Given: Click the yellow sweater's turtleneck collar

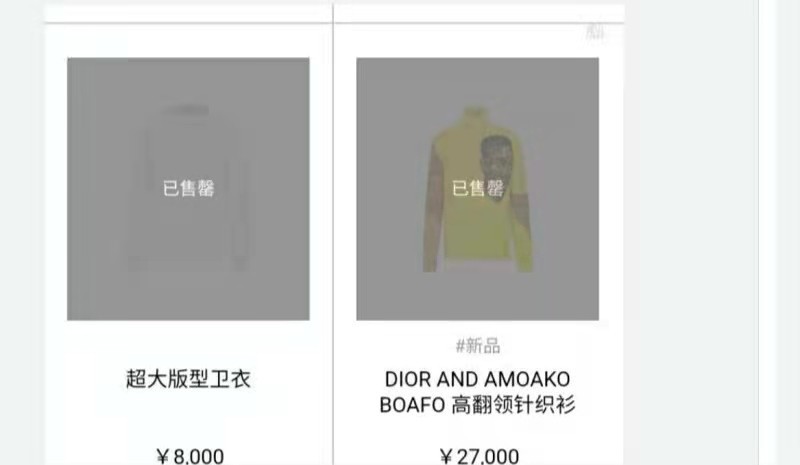Looking at the screenshot, I should tap(474, 115).
